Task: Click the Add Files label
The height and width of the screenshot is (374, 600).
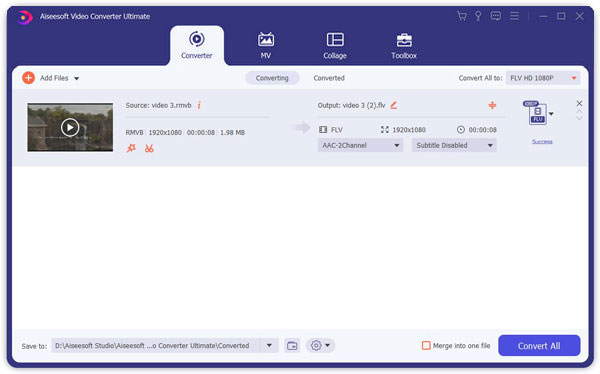Action: (54, 78)
